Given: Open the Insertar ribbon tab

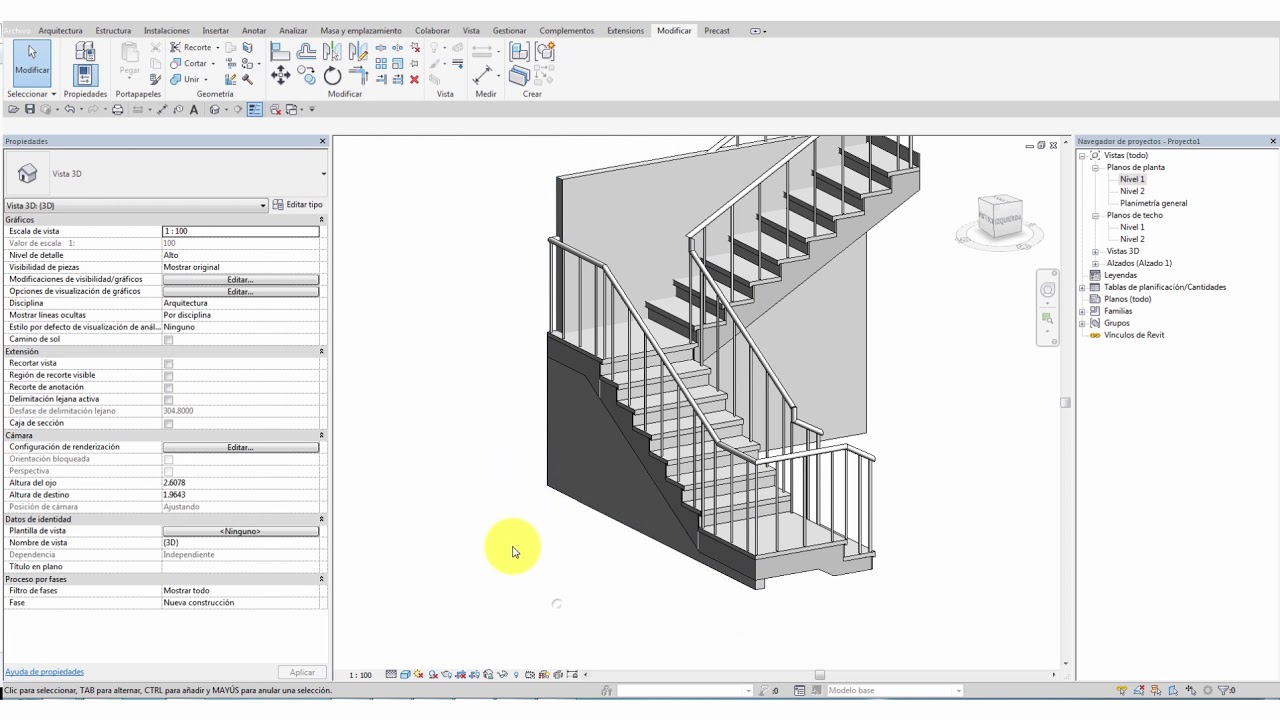Looking at the screenshot, I should pyautogui.click(x=215, y=31).
